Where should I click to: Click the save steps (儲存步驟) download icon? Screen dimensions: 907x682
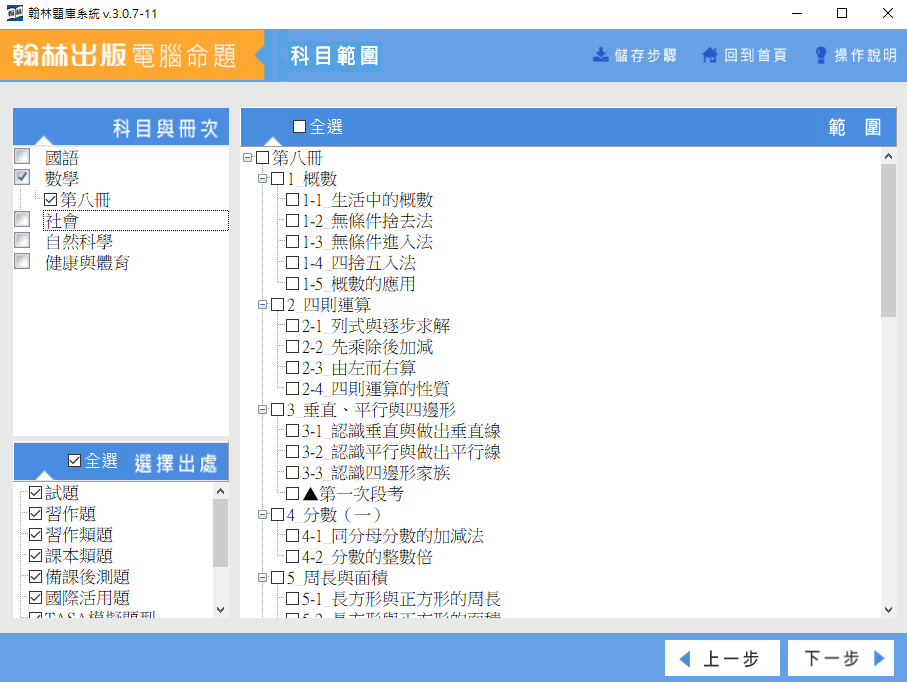tap(601, 55)
